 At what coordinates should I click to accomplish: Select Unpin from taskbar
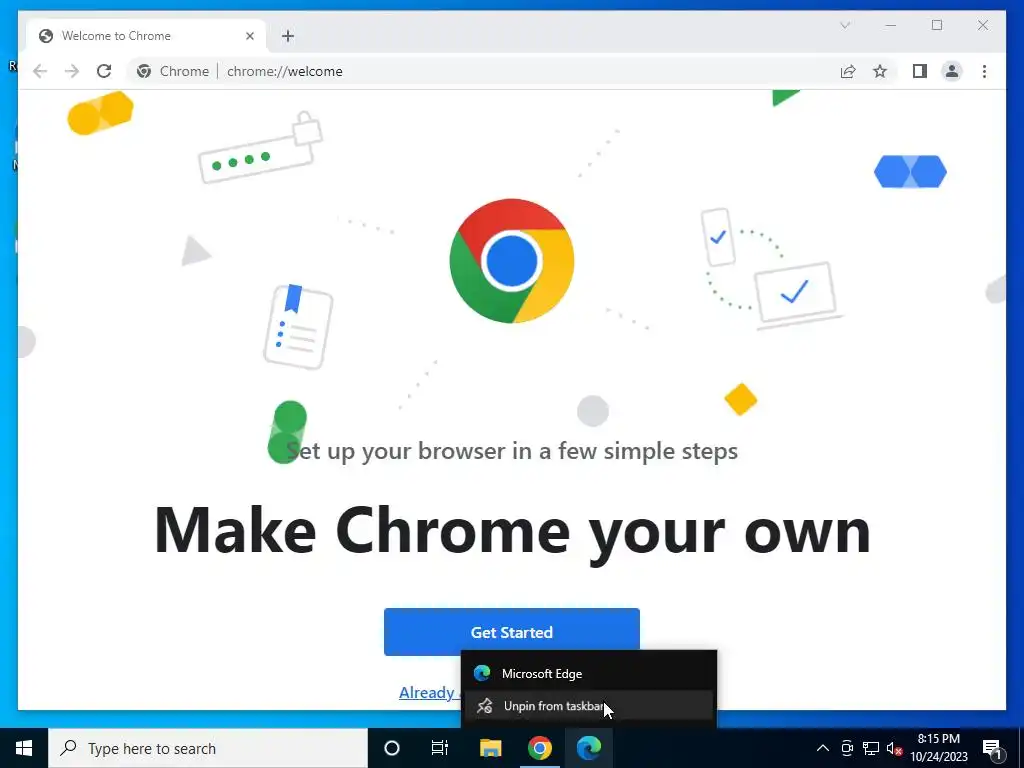point(589,706)
